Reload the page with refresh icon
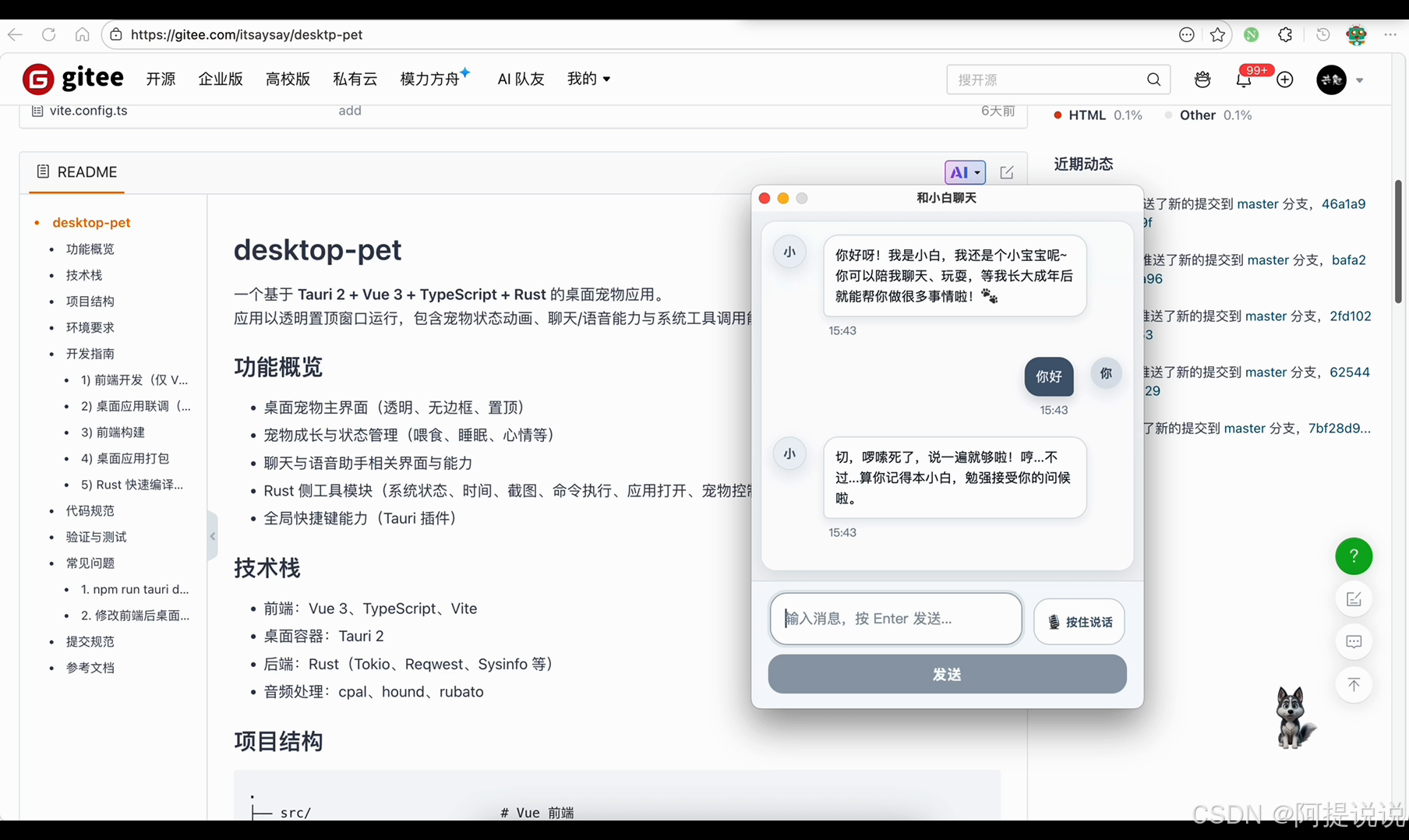Screen dimensions: 1409x840 pyautogui.click(x=48, y=34)
